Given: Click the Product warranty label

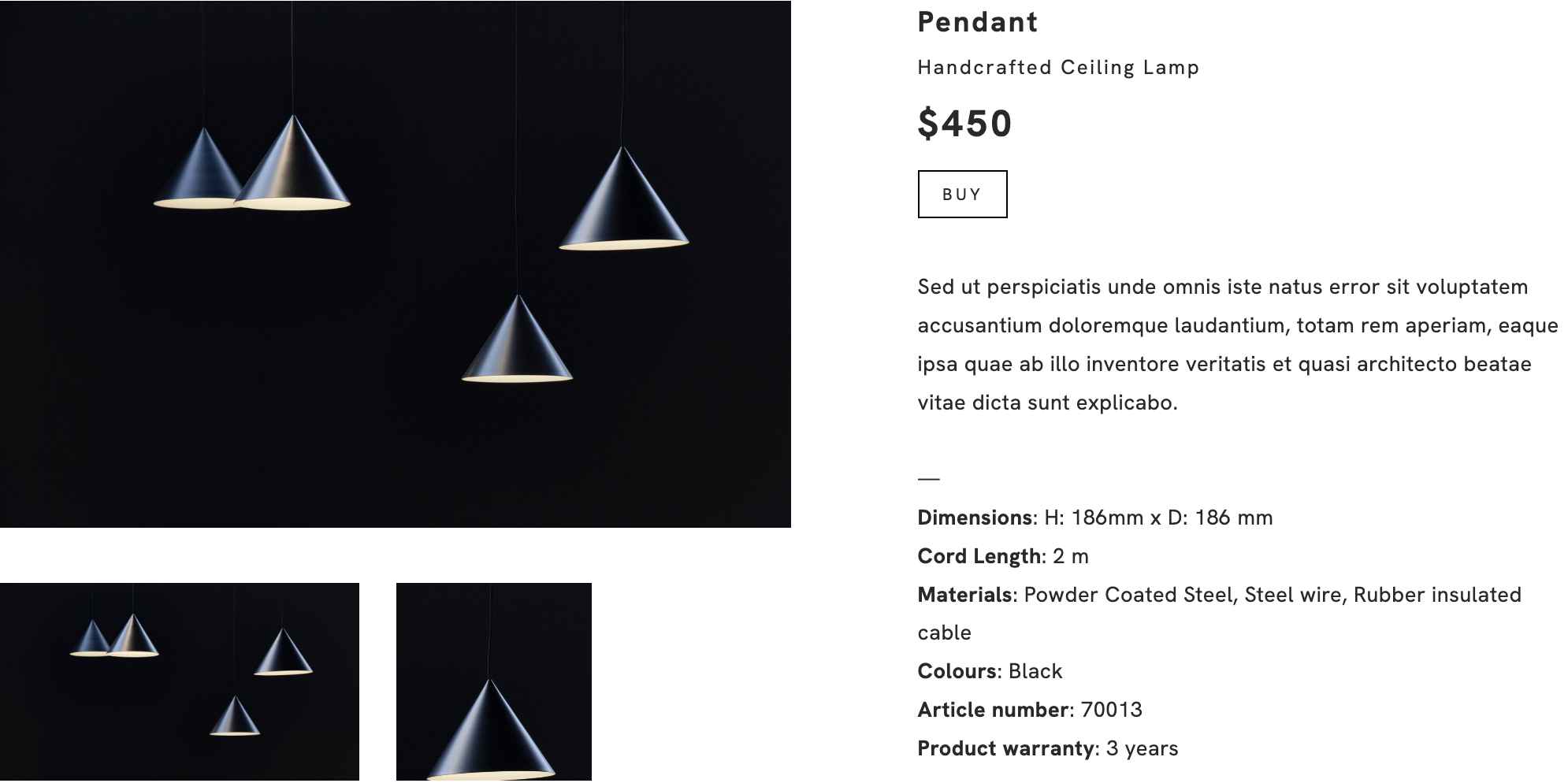Looking at the screenshot, I should pos(1005,748).
